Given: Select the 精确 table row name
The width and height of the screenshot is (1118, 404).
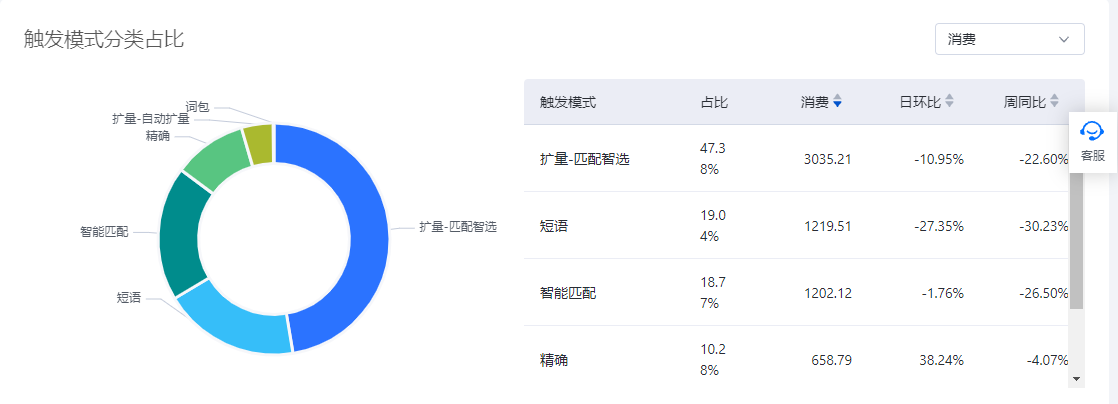Looking at the screenshot, I should click(554, 360).
